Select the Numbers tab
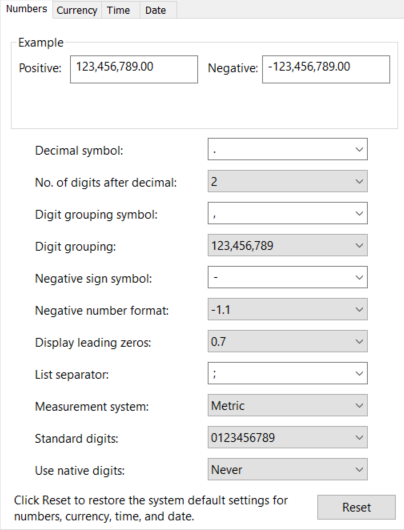Screen dimensions: 404x530 pyautogui.click(x=26, y=9)
